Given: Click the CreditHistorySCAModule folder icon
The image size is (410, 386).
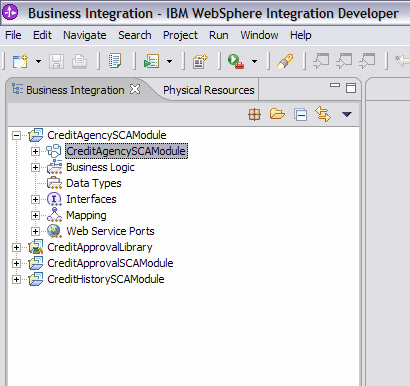Looking at the screenshot, I should [36, 279].
